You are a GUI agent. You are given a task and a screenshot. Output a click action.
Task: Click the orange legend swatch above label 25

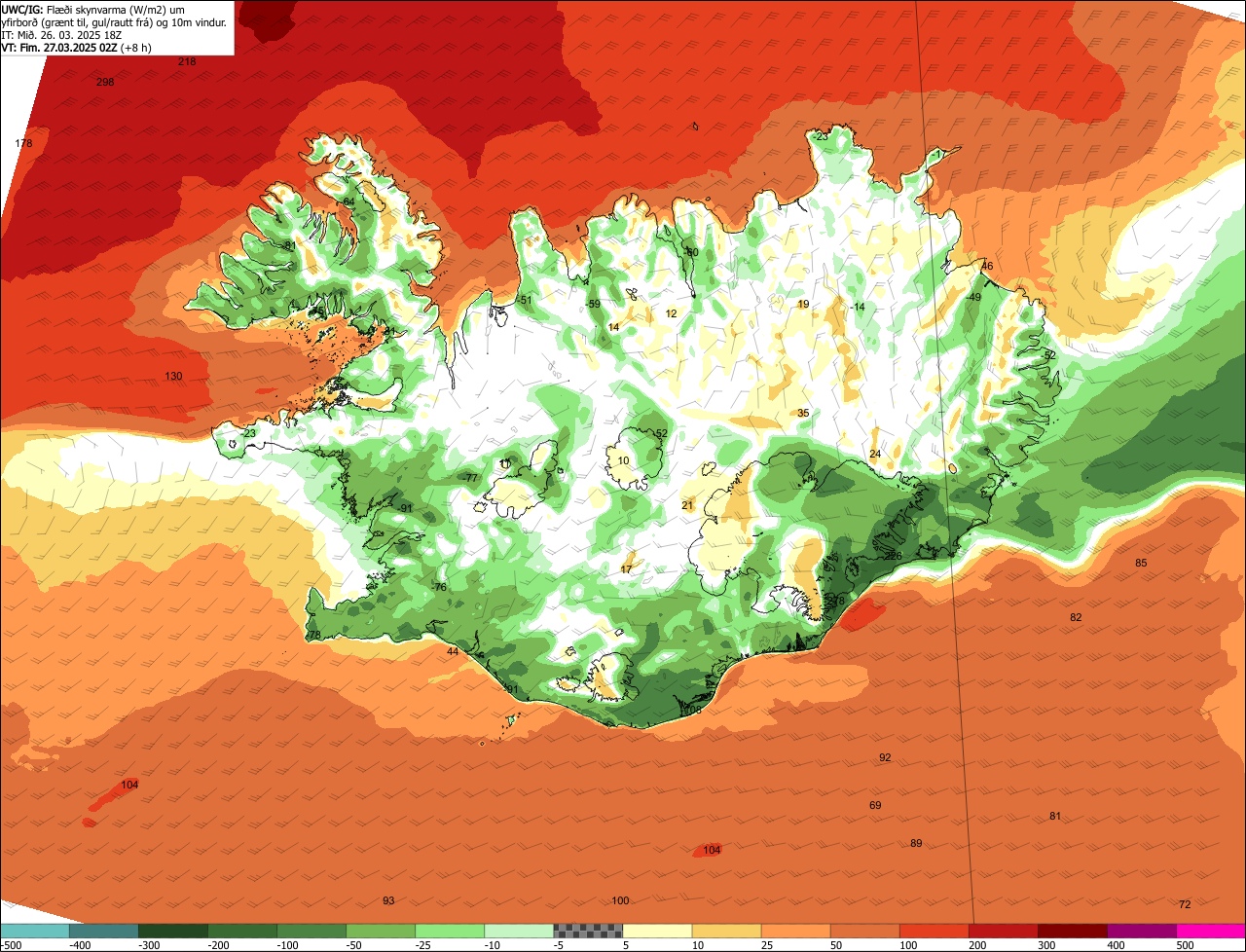795,931
